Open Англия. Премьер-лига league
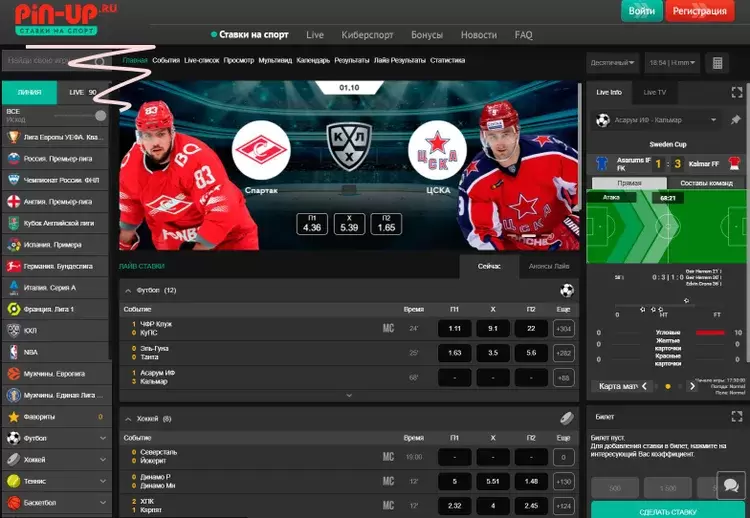The height and width of the screenshot is (518, 750). pyautogui.click(x=55, y=202)
